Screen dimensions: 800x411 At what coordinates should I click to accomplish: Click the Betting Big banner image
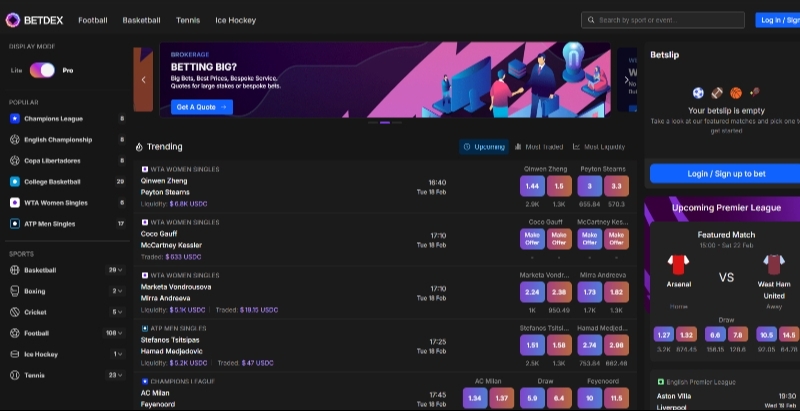(385, 80)
